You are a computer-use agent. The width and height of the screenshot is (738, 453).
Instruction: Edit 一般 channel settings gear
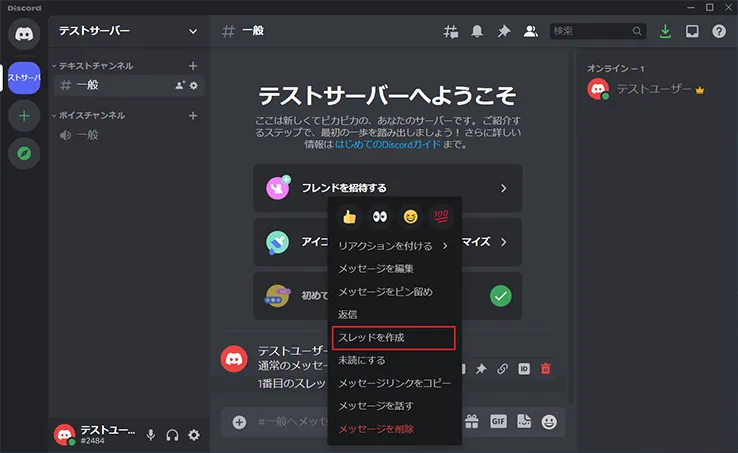[194, 85]
